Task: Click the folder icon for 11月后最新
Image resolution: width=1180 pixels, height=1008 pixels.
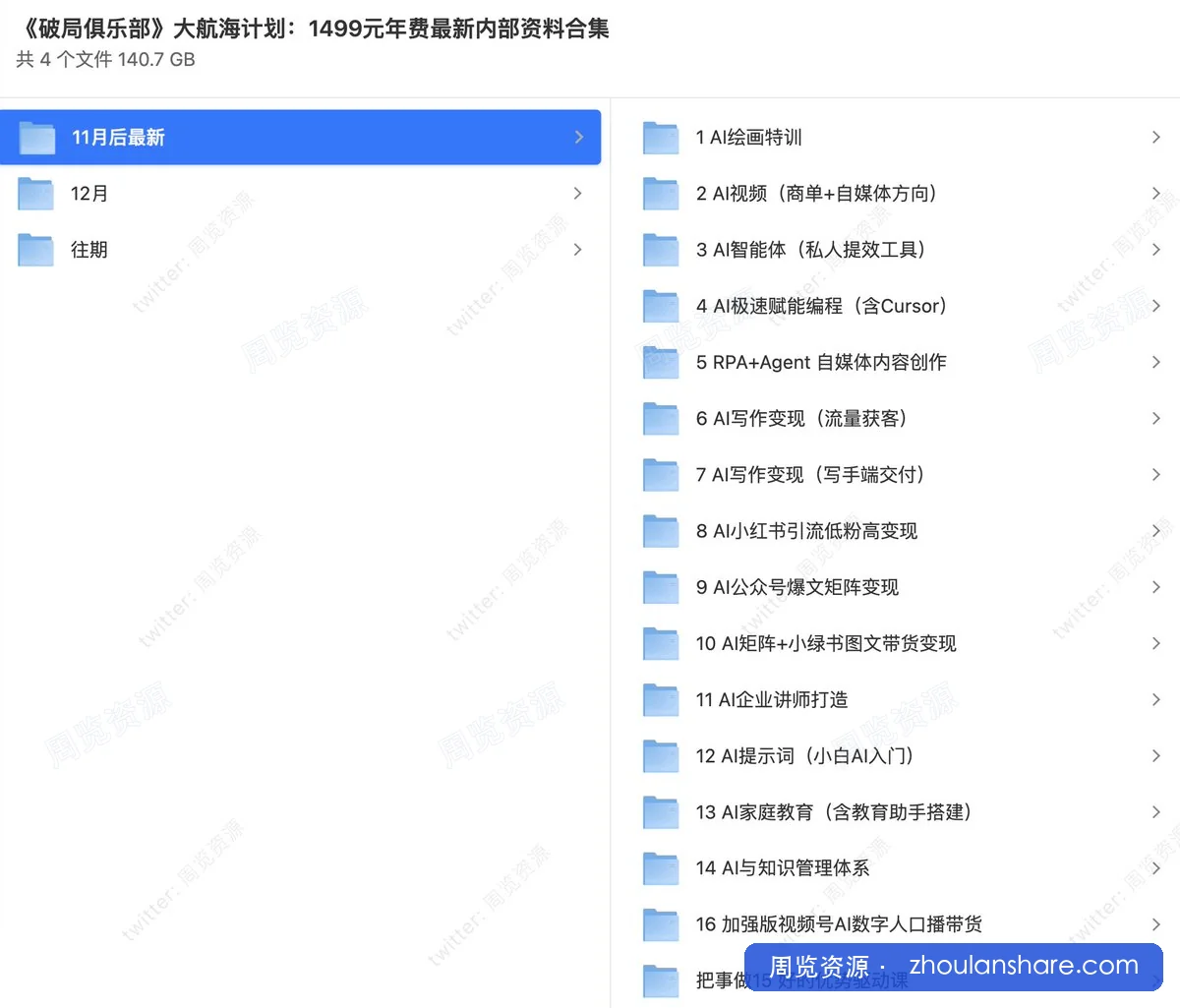Action: tap(37, 138)
